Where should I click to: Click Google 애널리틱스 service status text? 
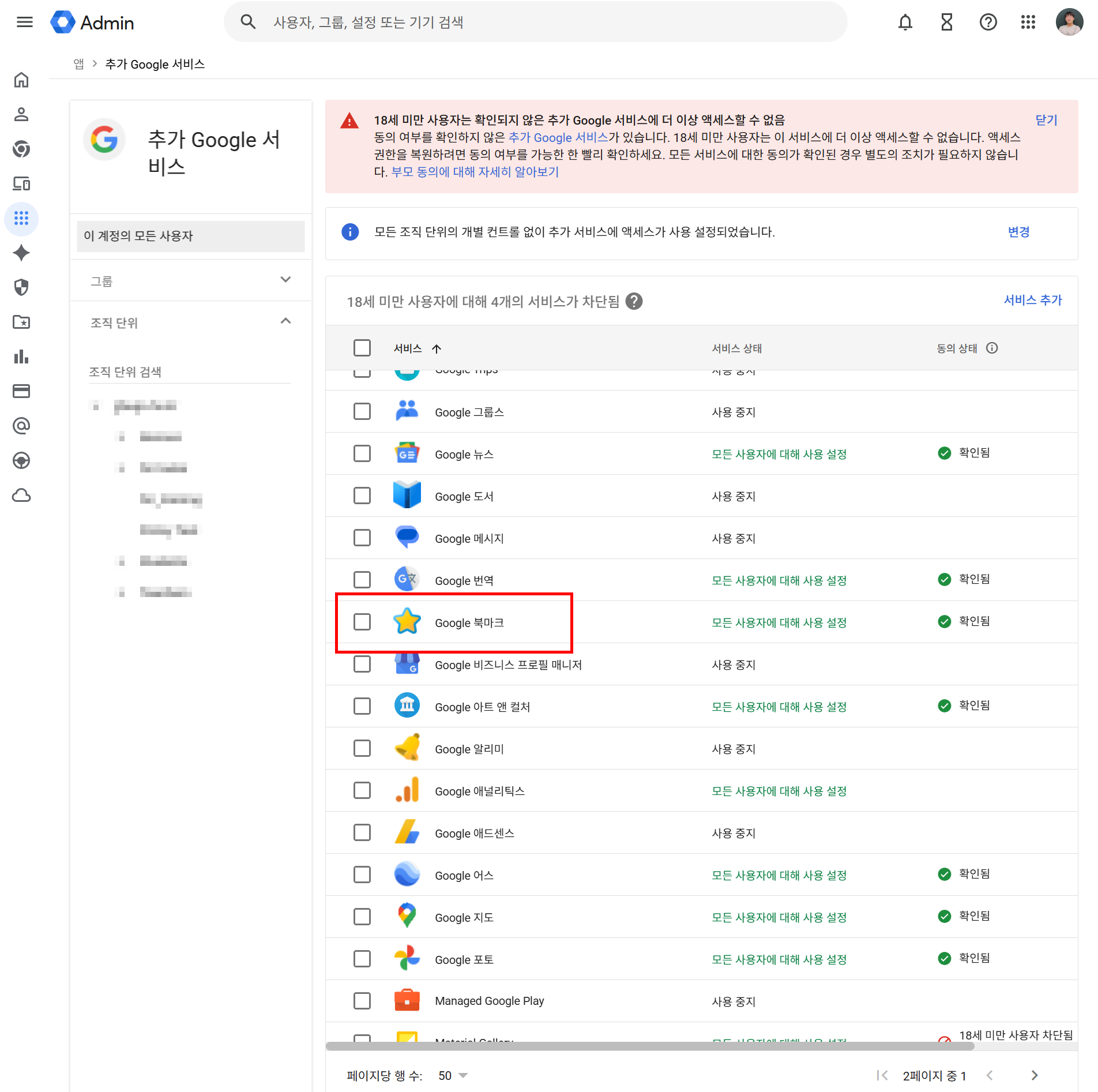[779, 791]
